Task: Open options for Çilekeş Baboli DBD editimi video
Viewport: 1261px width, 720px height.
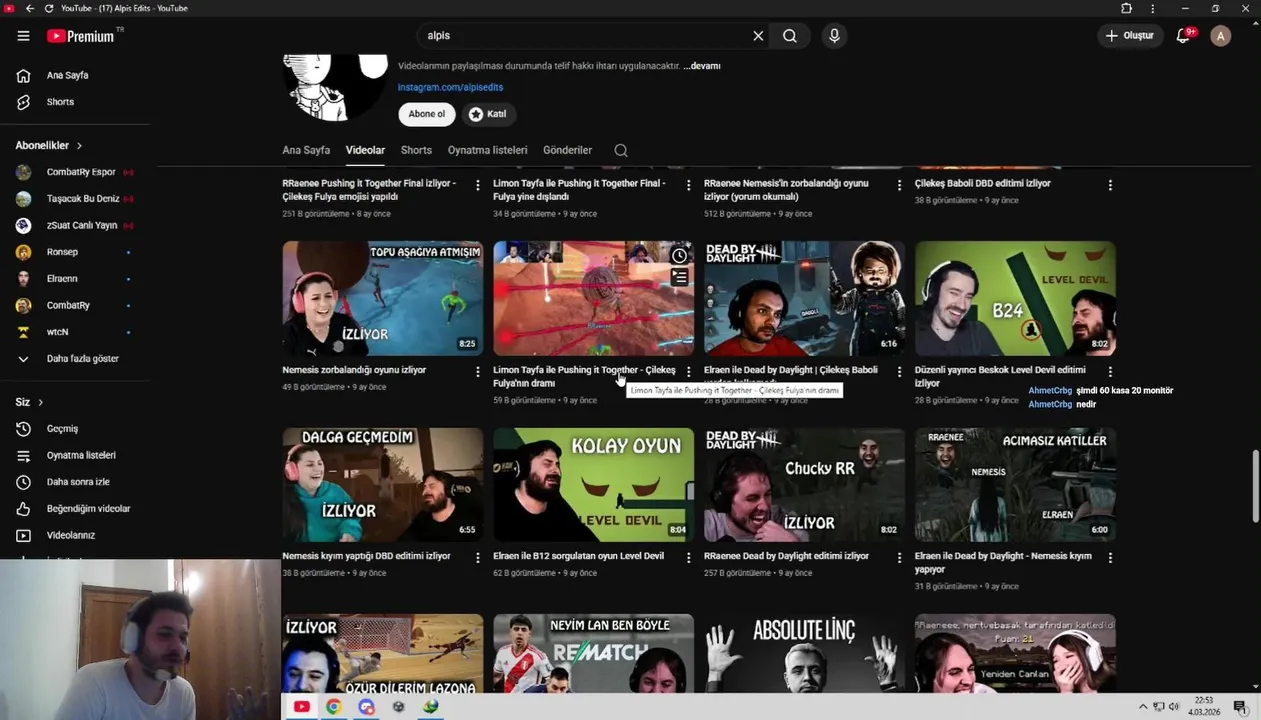Action: pyautogui.click(x=1110, y=185)
